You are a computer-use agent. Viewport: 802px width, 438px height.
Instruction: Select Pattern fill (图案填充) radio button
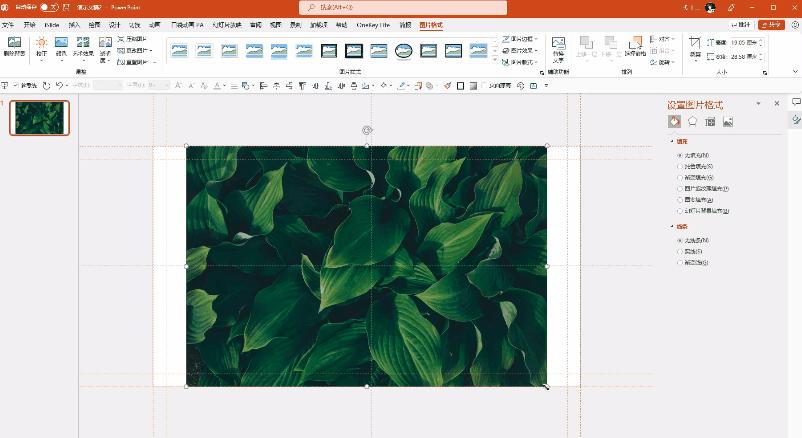coord(680,200)
